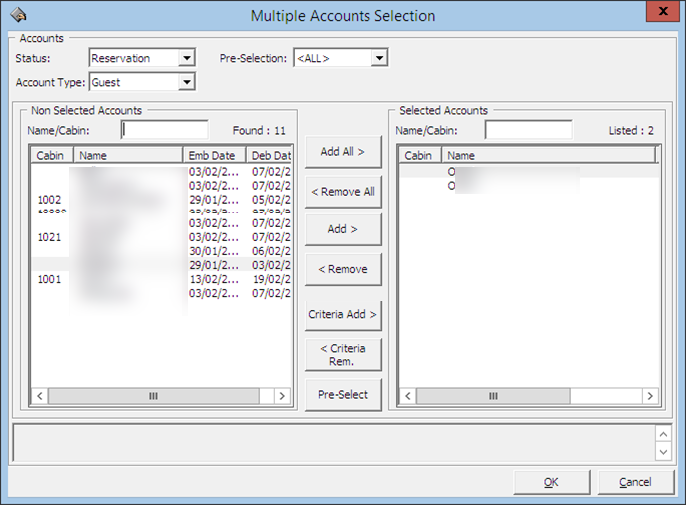Click the application icon in the title bar
The width and height of the screenshot is (686, 505).
click(19, 15)
